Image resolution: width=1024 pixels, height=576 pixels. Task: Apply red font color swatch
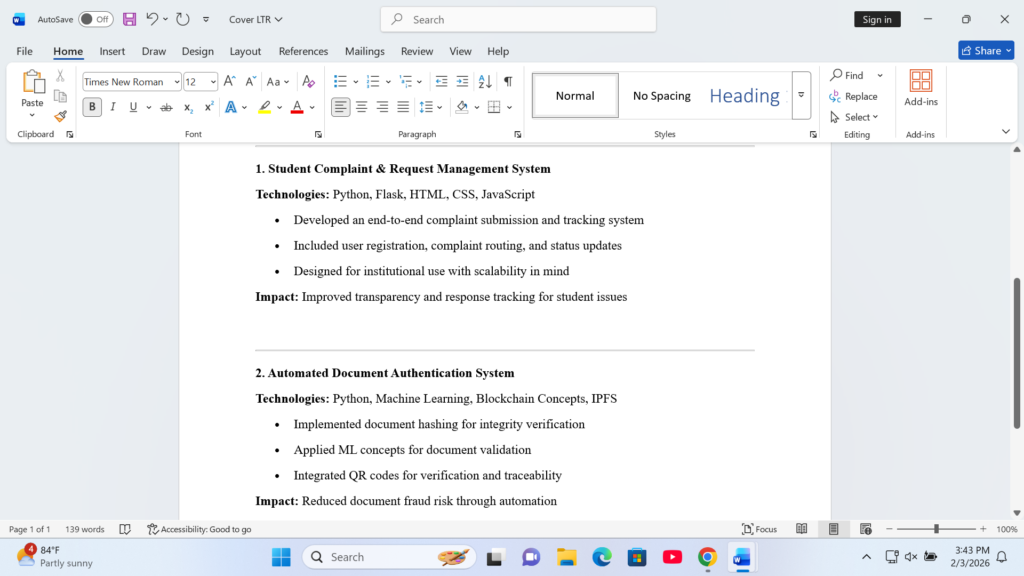(297, 107)
